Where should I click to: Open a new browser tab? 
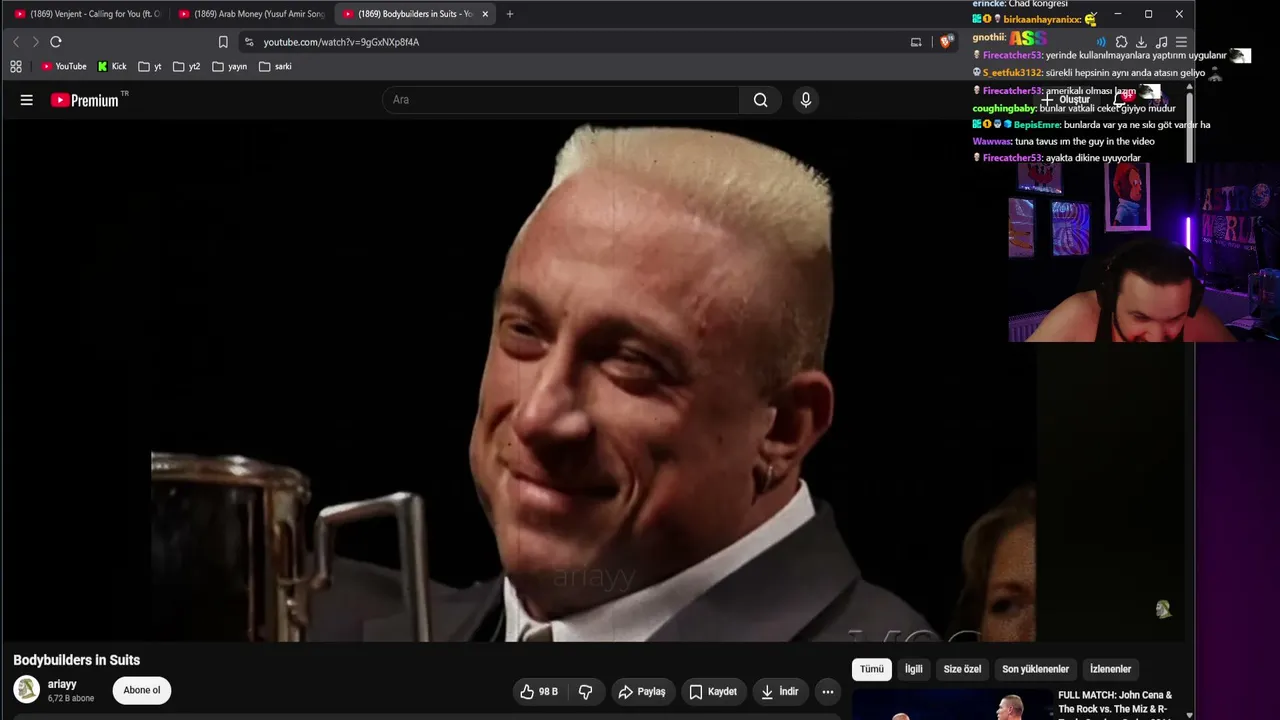(510, 14)
